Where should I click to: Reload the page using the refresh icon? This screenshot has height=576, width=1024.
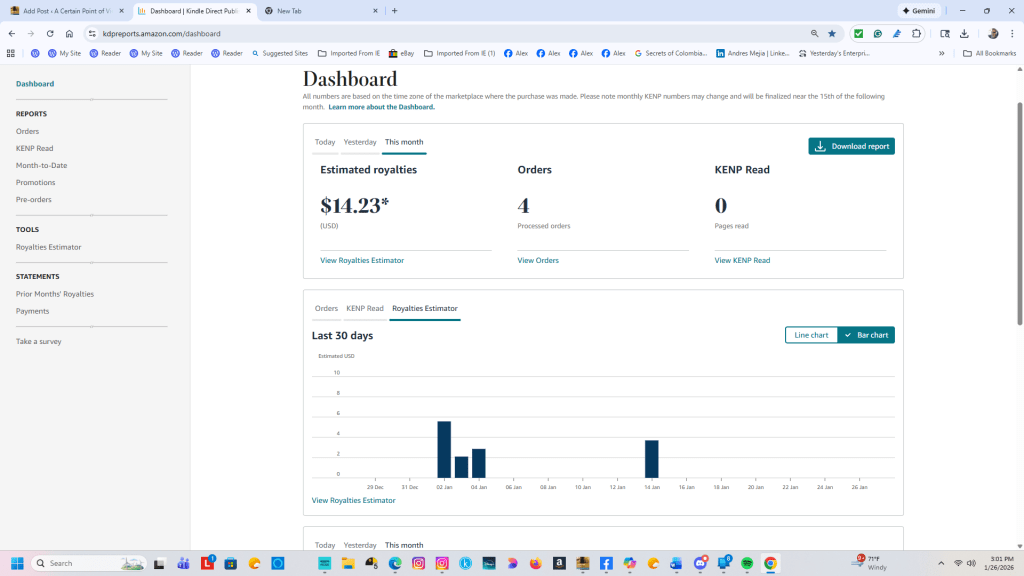tap(50, 33)
